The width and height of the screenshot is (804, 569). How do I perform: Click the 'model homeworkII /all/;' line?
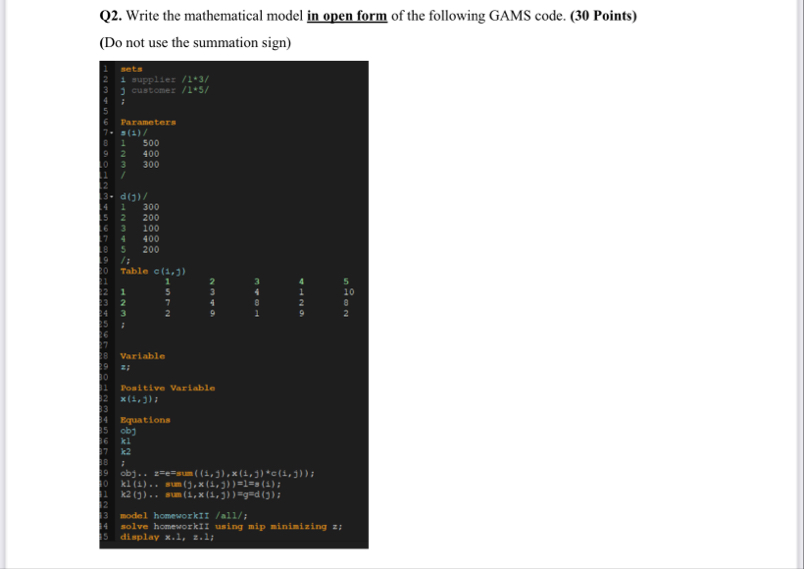point(184,516)
